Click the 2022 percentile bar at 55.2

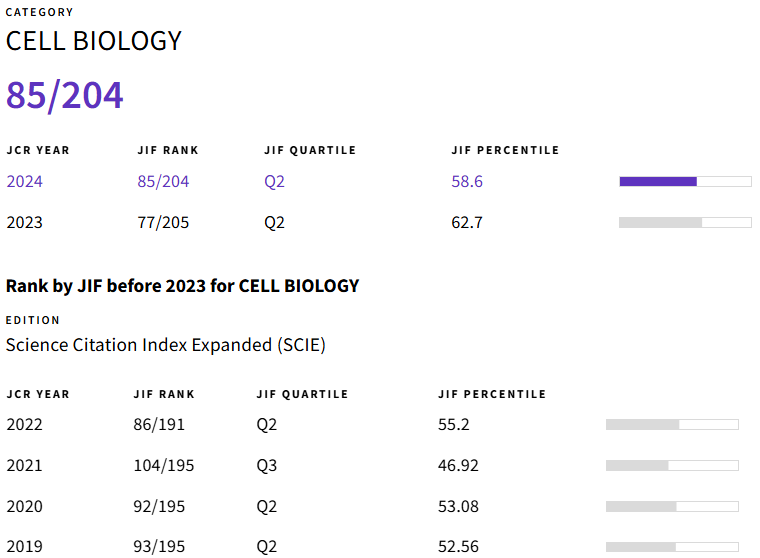[672, 424]
